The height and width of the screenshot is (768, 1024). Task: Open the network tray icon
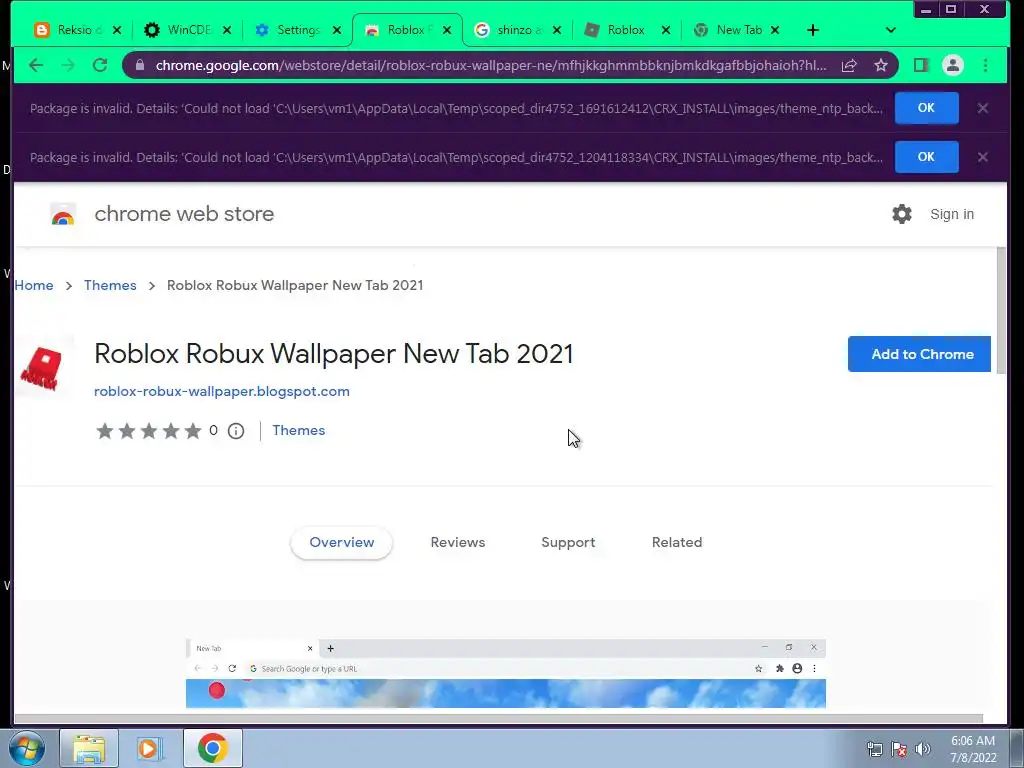874,749
